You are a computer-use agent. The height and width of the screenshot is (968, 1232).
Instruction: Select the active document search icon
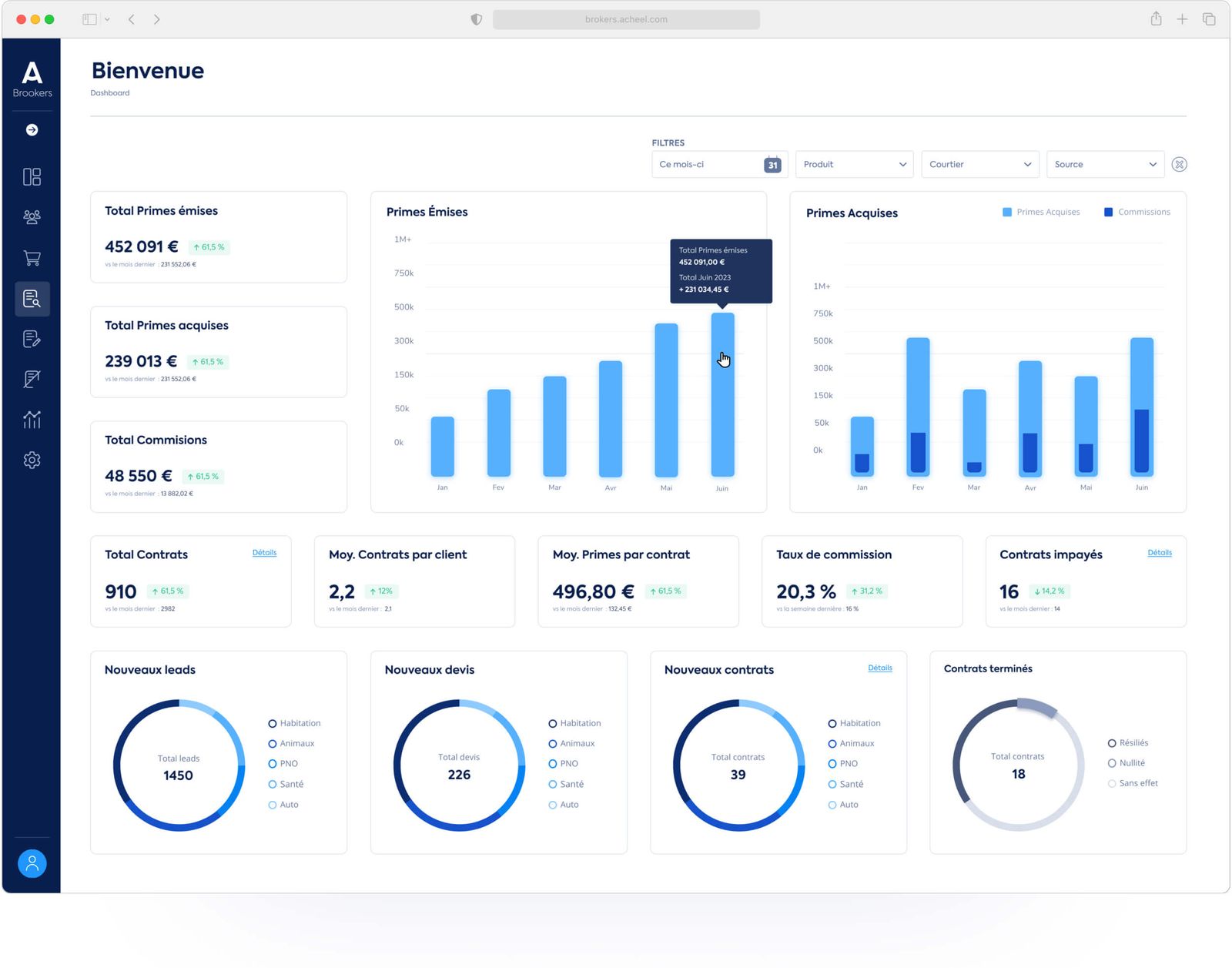(32, 299)
